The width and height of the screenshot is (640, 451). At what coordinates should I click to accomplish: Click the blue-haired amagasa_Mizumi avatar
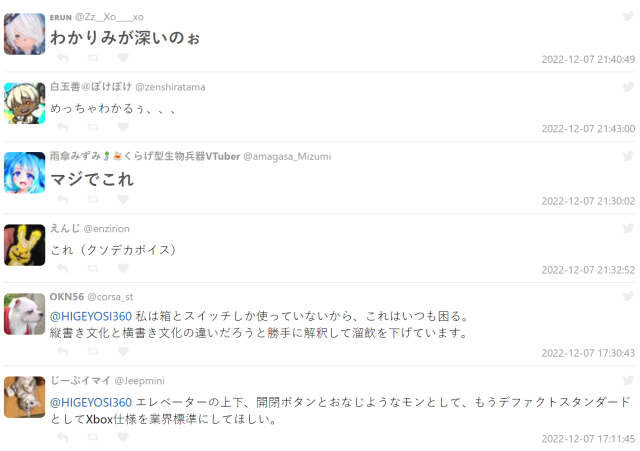point(25,172)
